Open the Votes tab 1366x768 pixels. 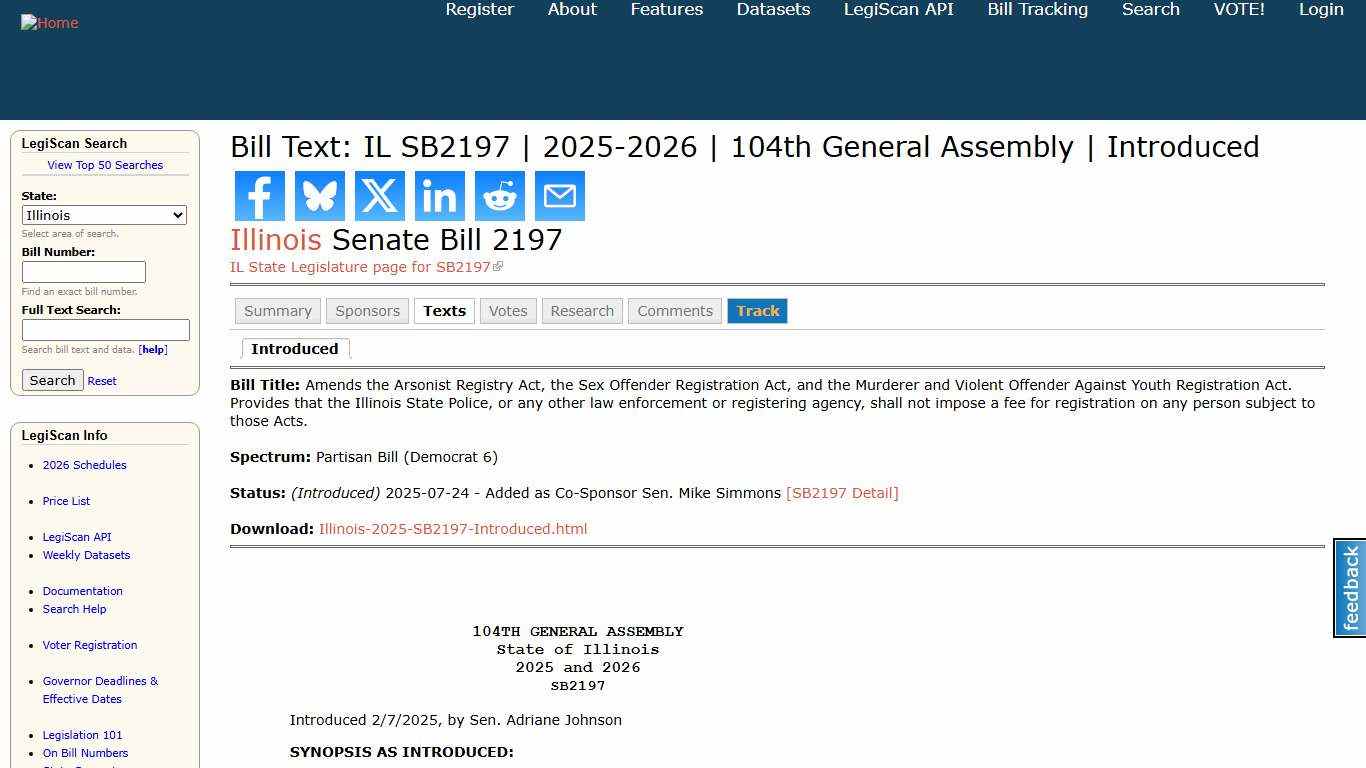(507, 311)
